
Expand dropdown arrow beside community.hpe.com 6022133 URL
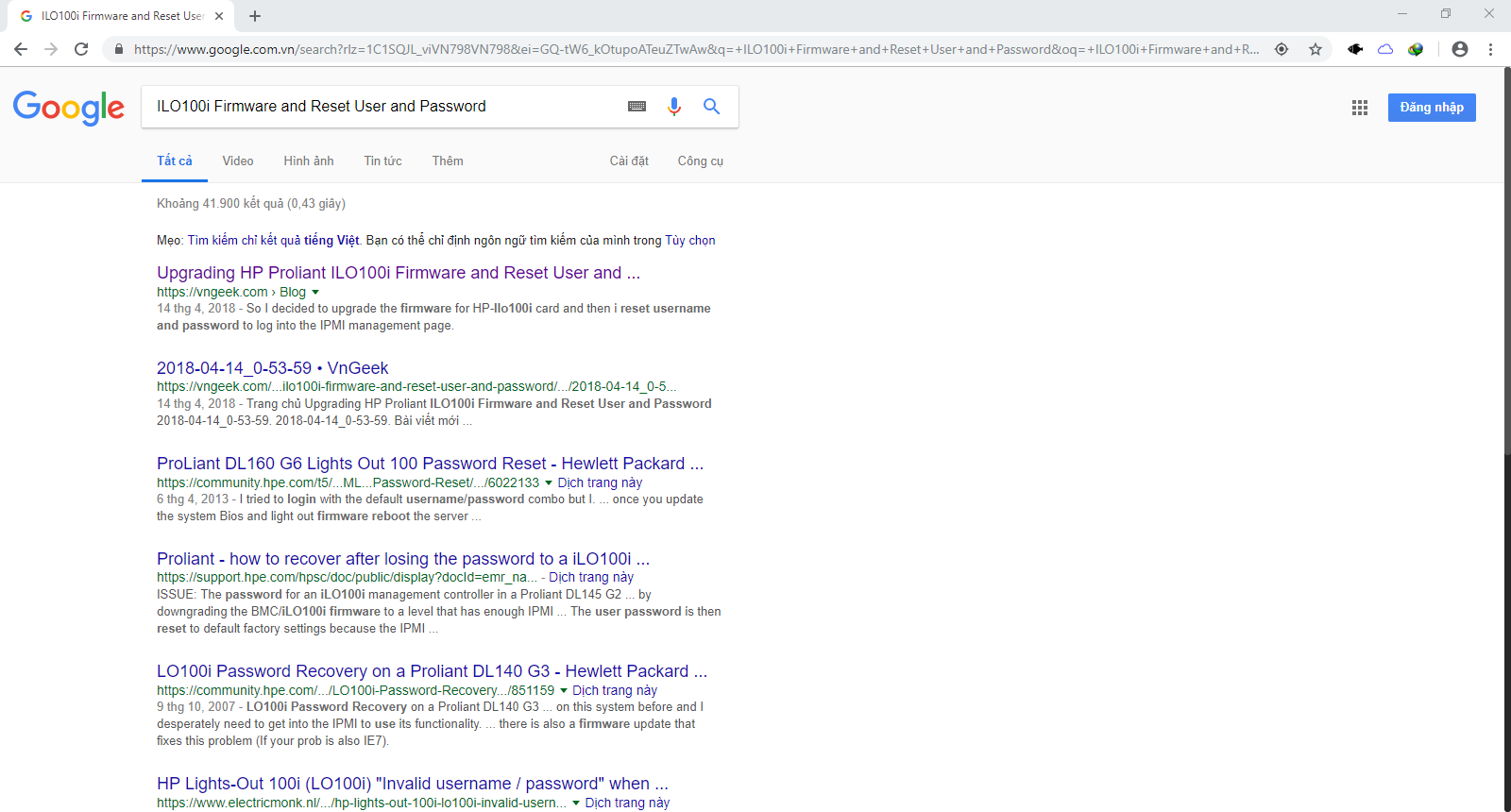549,483
